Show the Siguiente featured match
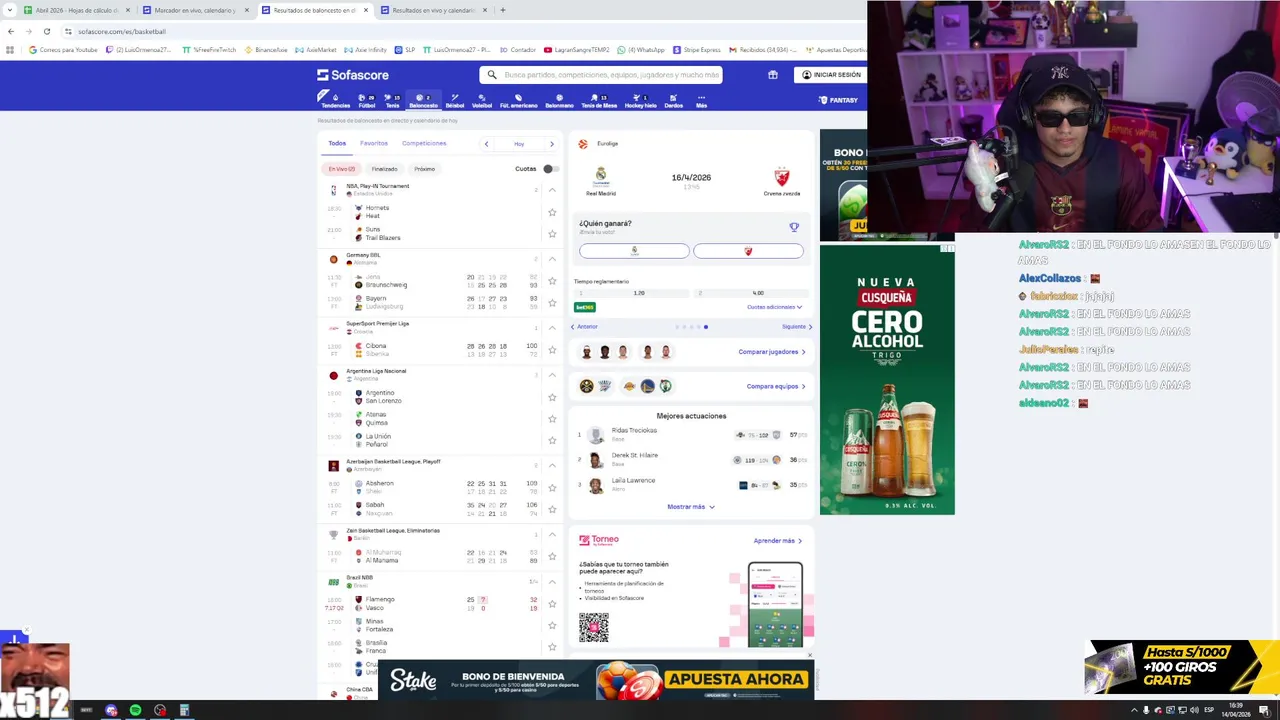1280x720 pixels. tap(797, 327)
